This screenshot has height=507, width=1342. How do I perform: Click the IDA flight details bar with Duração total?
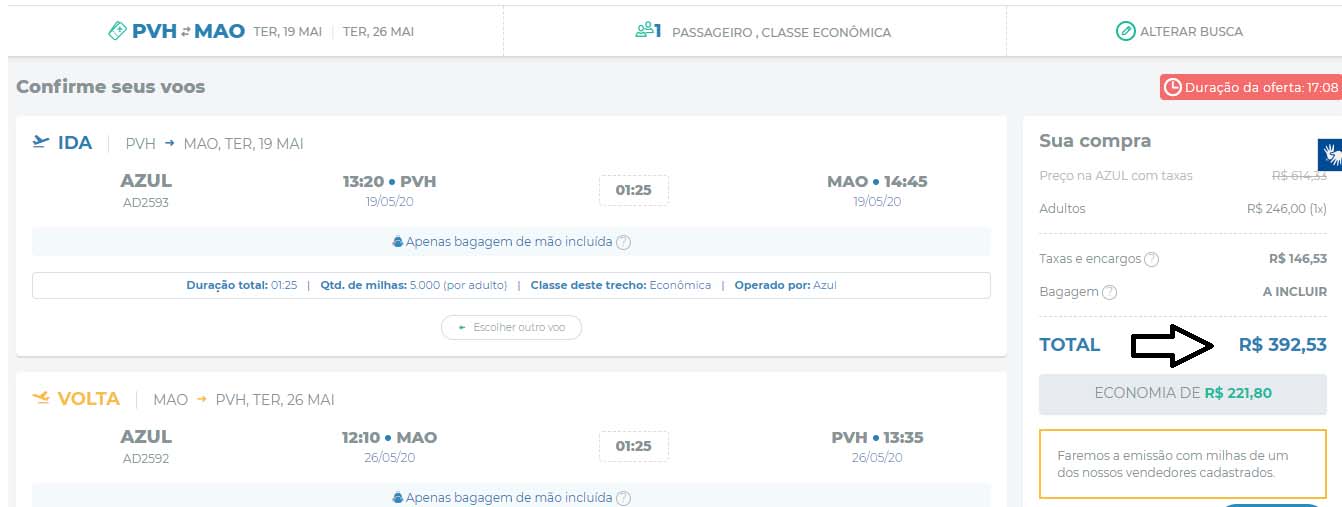pyautogui.click(x=511, y=285)
